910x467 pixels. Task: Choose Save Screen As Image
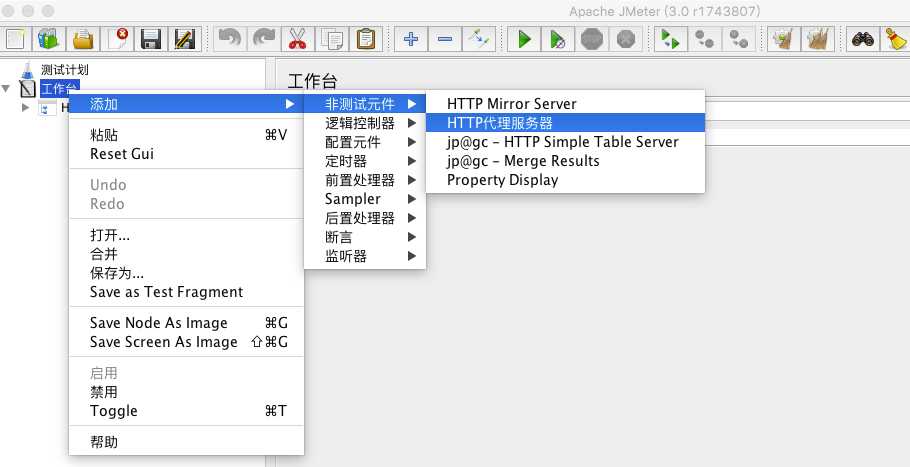(186, 342)
